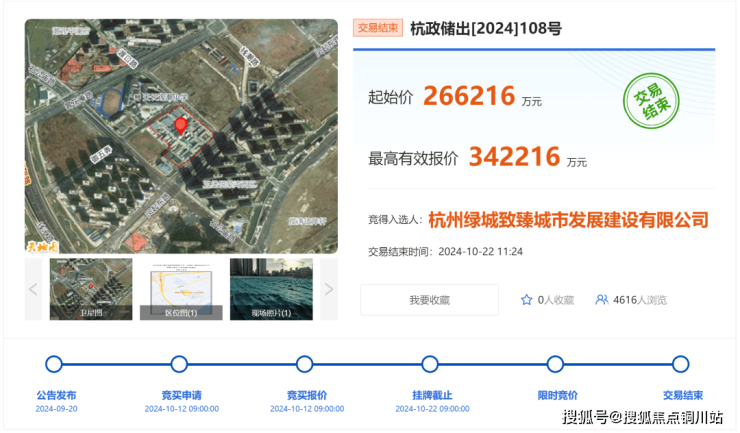
Task: Select the 卫星图 thumbnail
Action: tap(91, 289)
